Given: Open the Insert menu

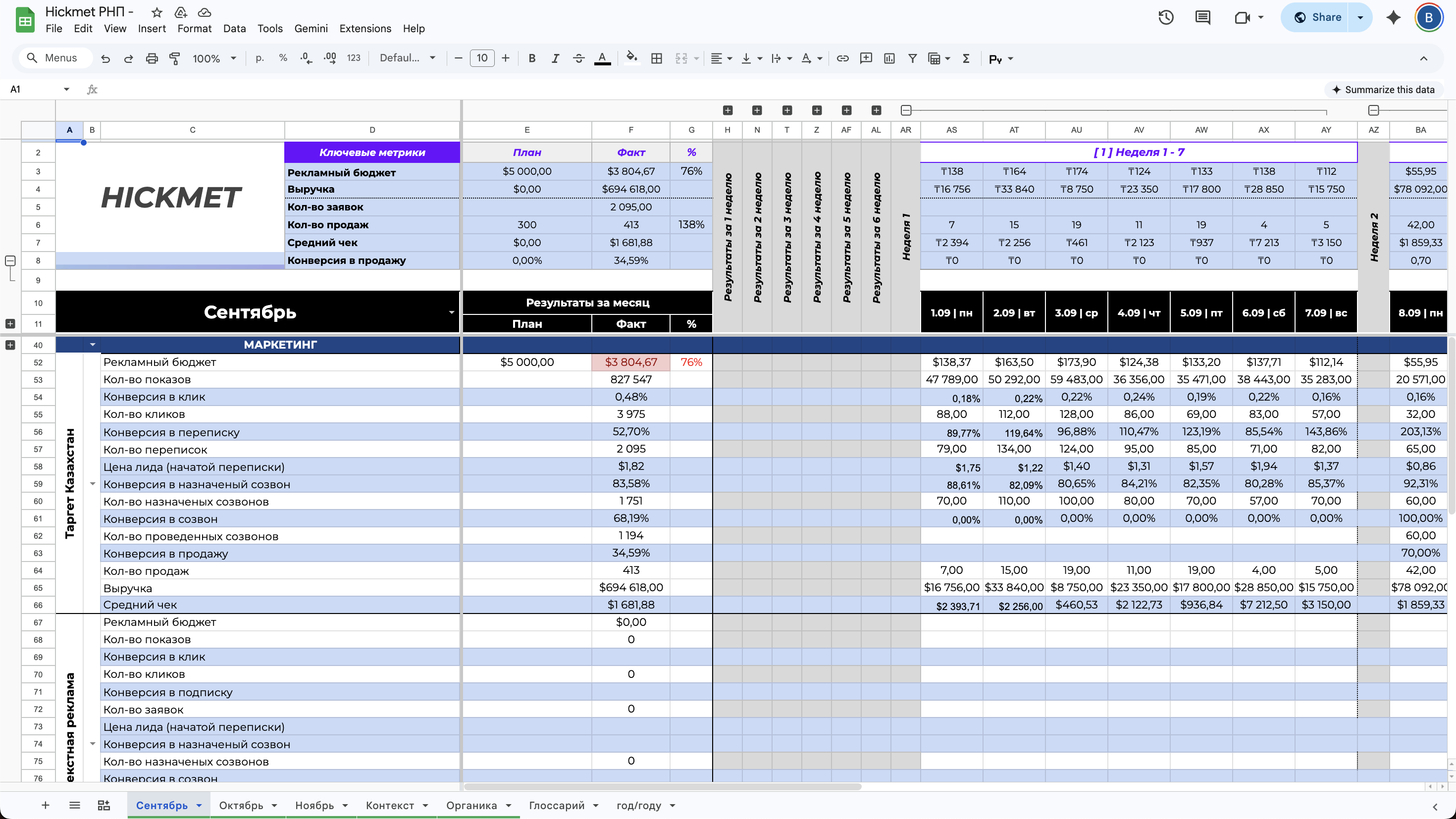Looking at the screenshot, I should pyautogui.click(x=152, y=28).
